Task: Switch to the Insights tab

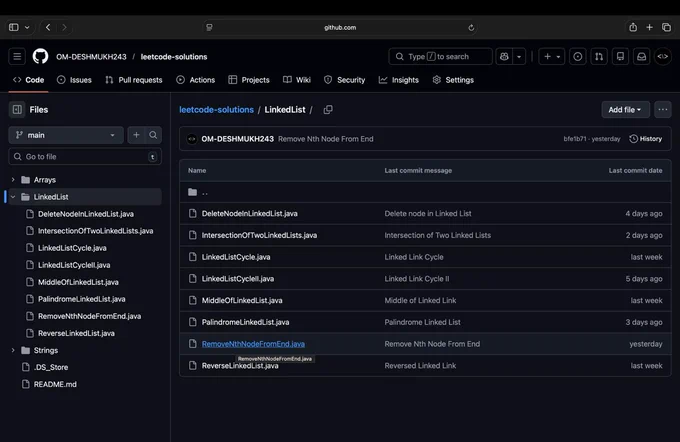Action: [x=399, y=80]
